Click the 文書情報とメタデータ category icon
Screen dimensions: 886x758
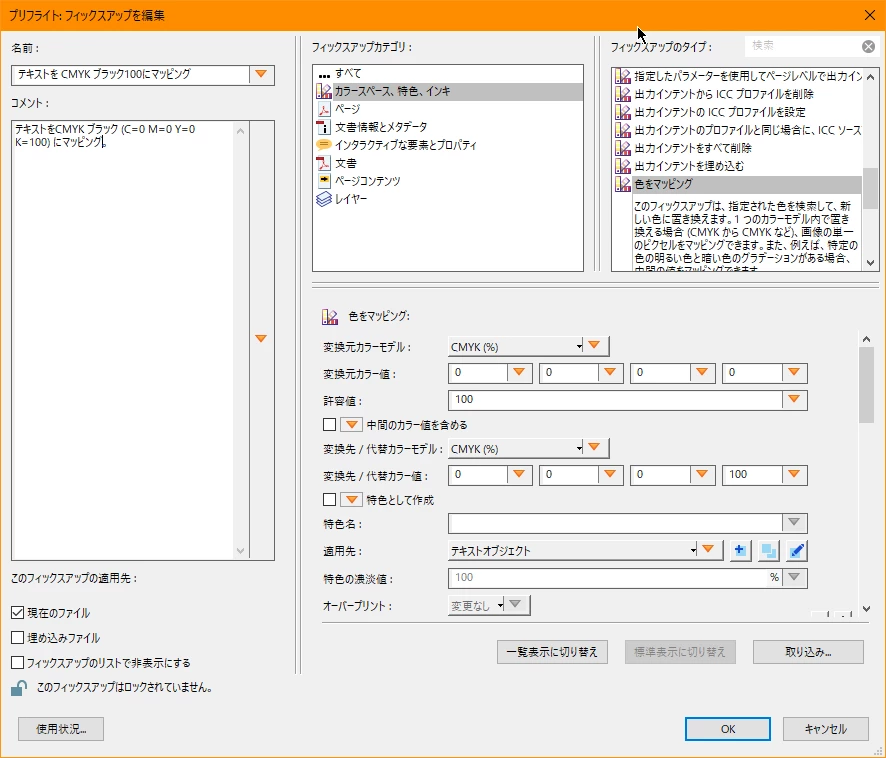(324, 127)
